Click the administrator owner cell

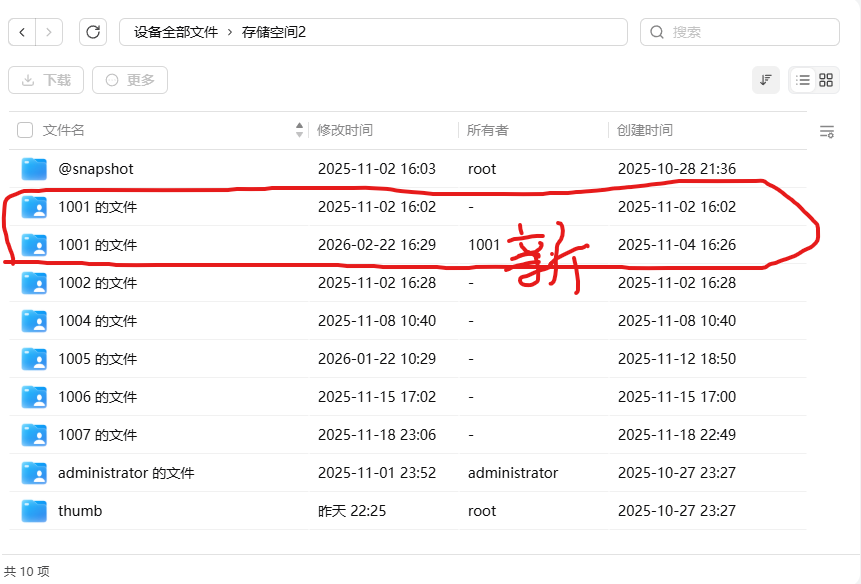pos(513,473)
